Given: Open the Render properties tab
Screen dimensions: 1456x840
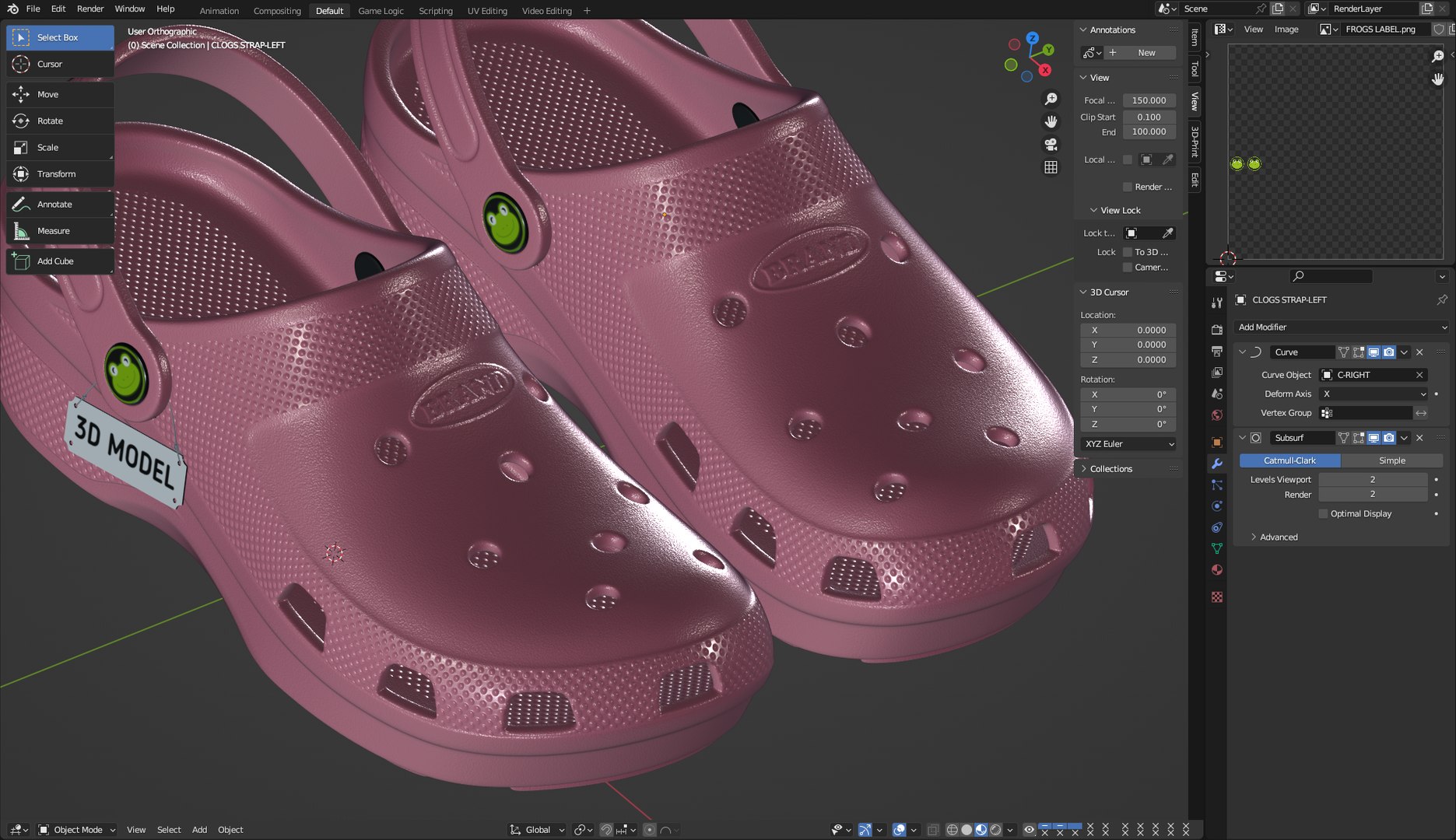Looking at the screenshot, I should [1217, 330].
